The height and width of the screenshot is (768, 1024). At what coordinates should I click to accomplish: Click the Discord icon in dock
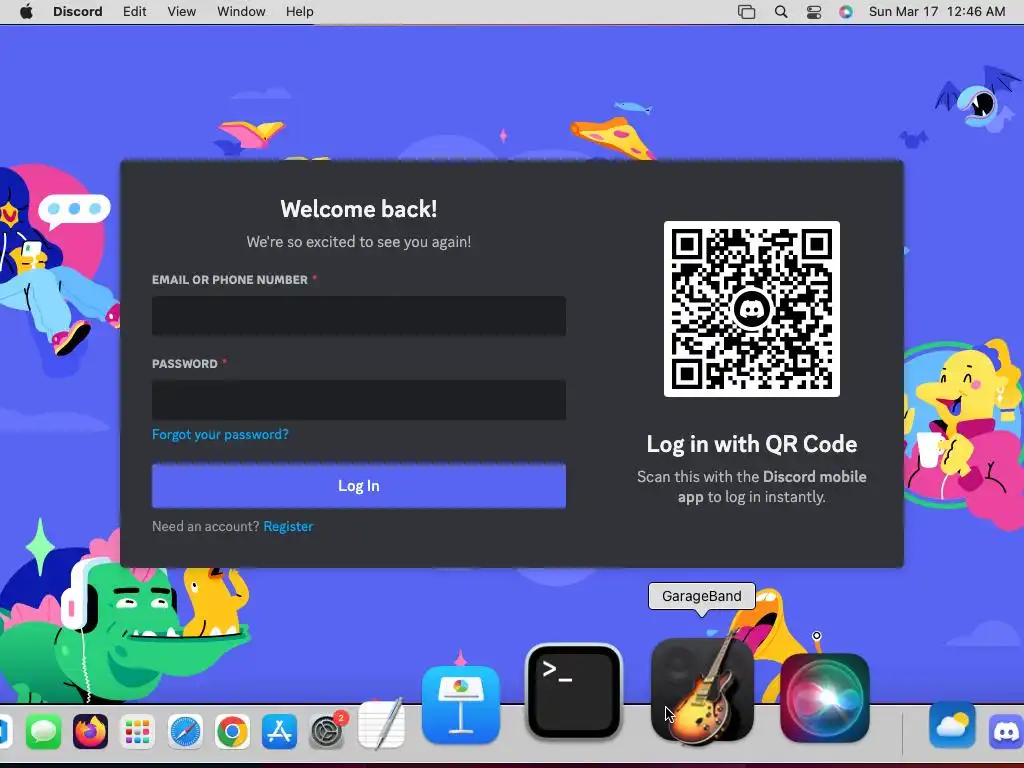point(1006,731)
